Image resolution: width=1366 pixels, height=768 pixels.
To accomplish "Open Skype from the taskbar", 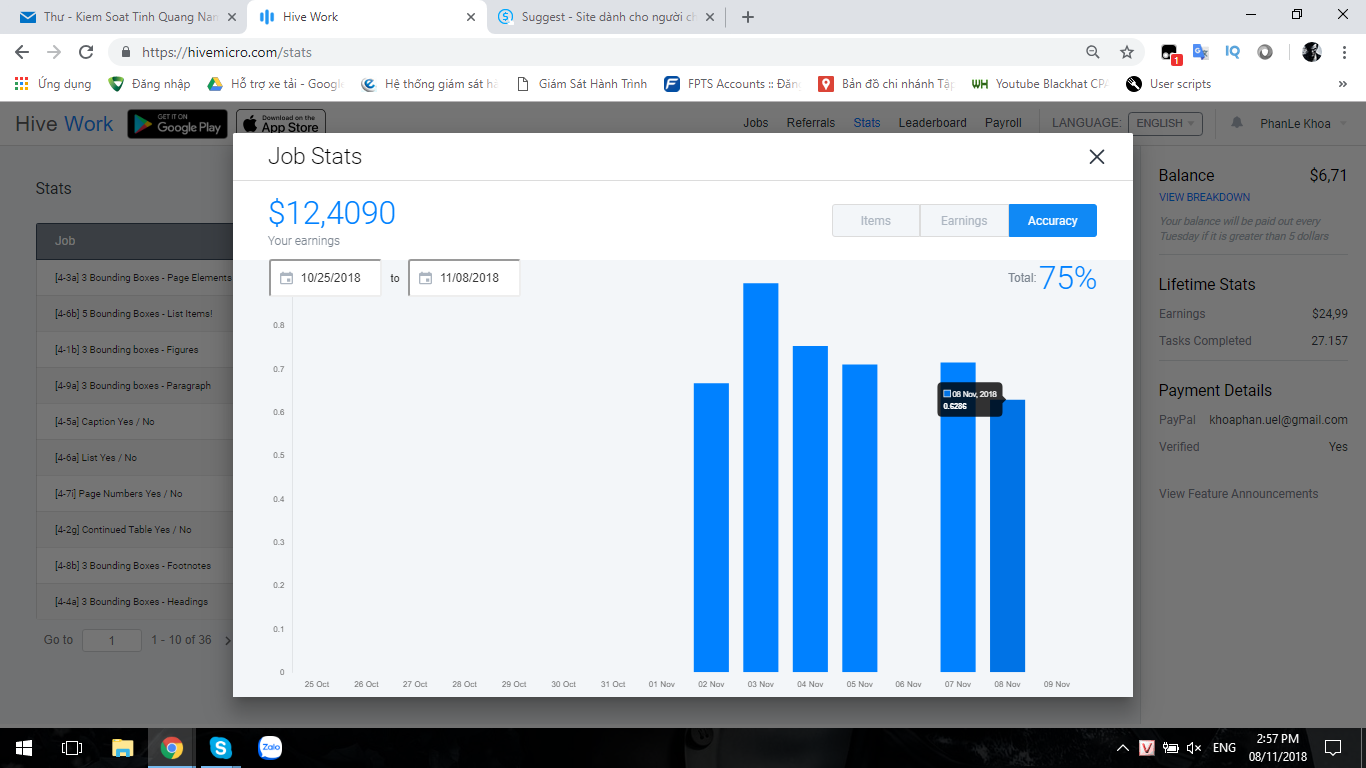I will pos(220,747).
